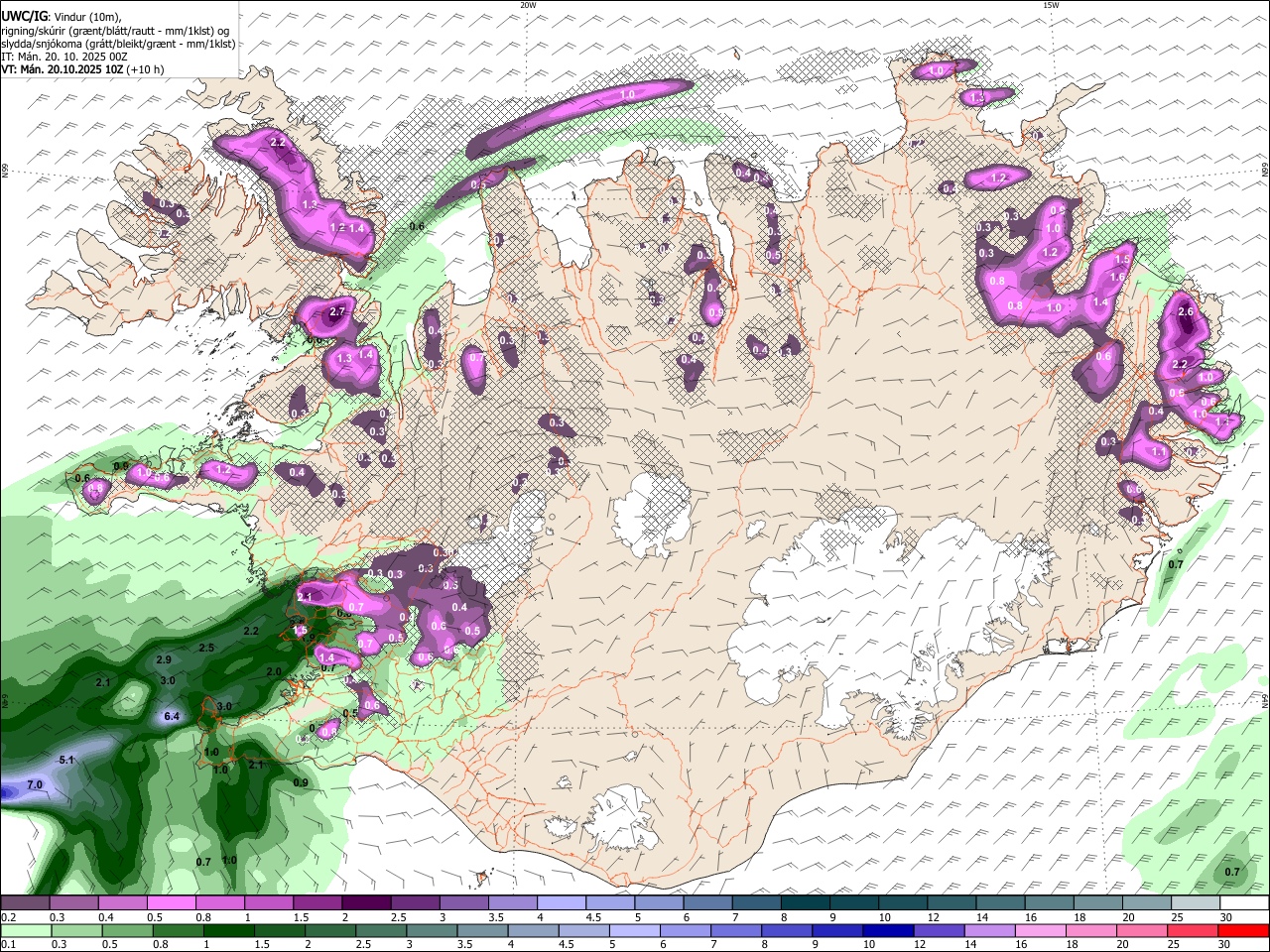Viewport: 1270px width, 952px height.
Task: Pick upper scale swatch between 0.2 and 0.3
Action: point(24,902)
